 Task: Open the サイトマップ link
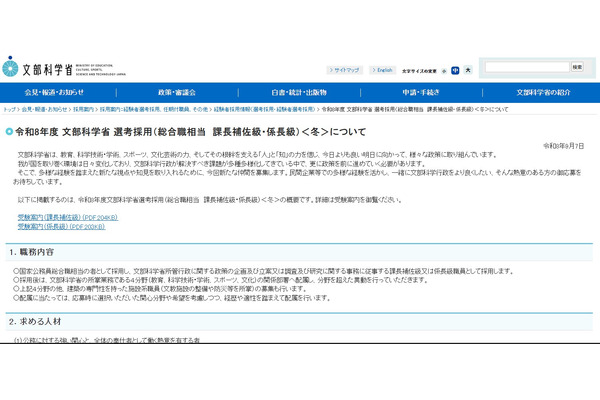[344, 70]
